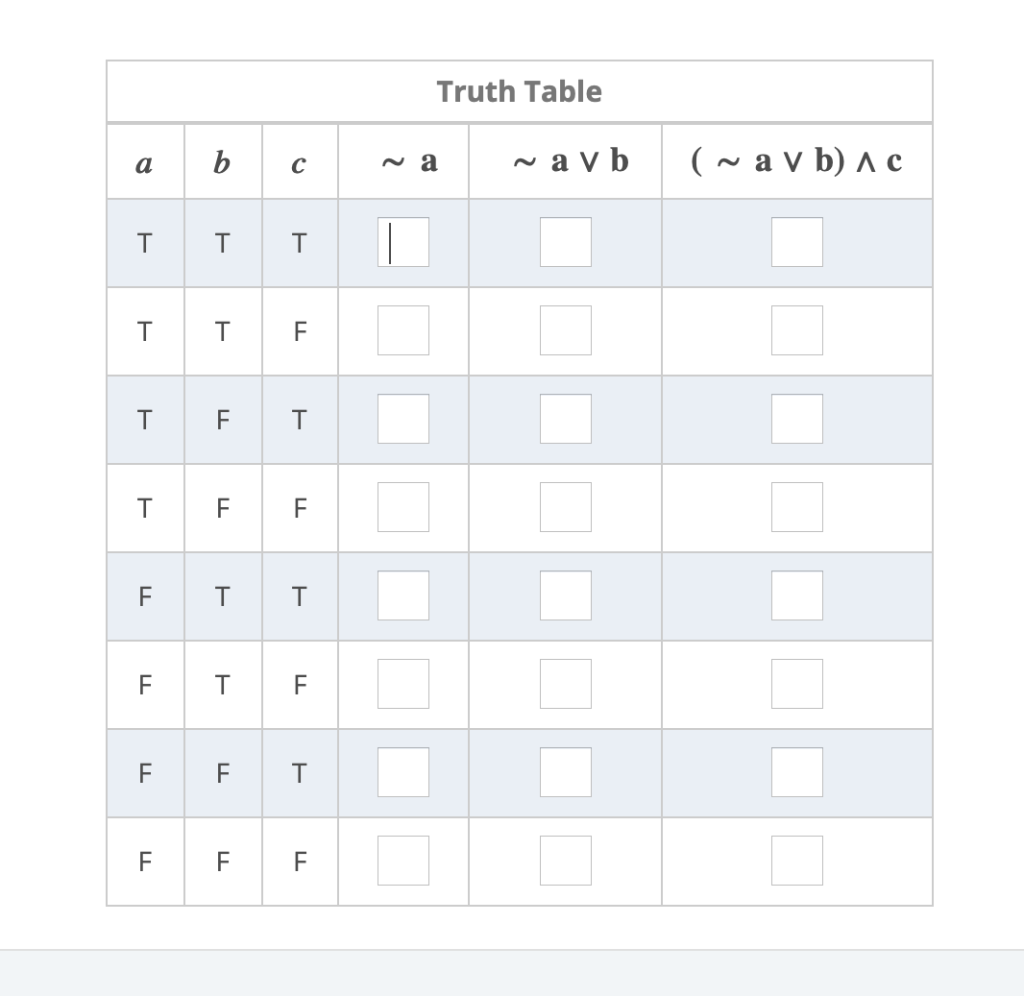Click the ~a box in row T,F,T
Image resolution: width=1024 pixels, height=996 pixels.
403,418
